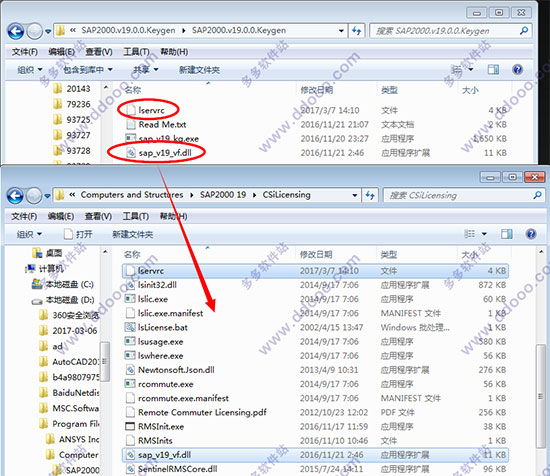Select RMSInit.exe application icon

[130, 427]
